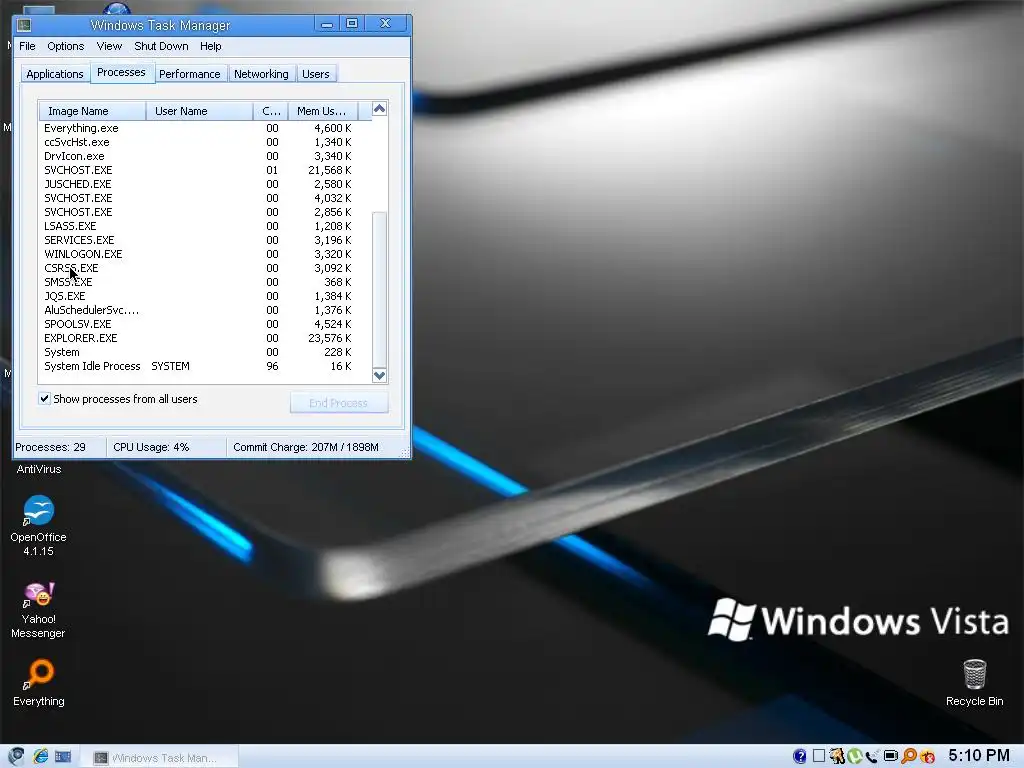The image size is (1024, 768).
Task: Select the SPOOLSV.EXE process
Action: (x=204, y=324)
